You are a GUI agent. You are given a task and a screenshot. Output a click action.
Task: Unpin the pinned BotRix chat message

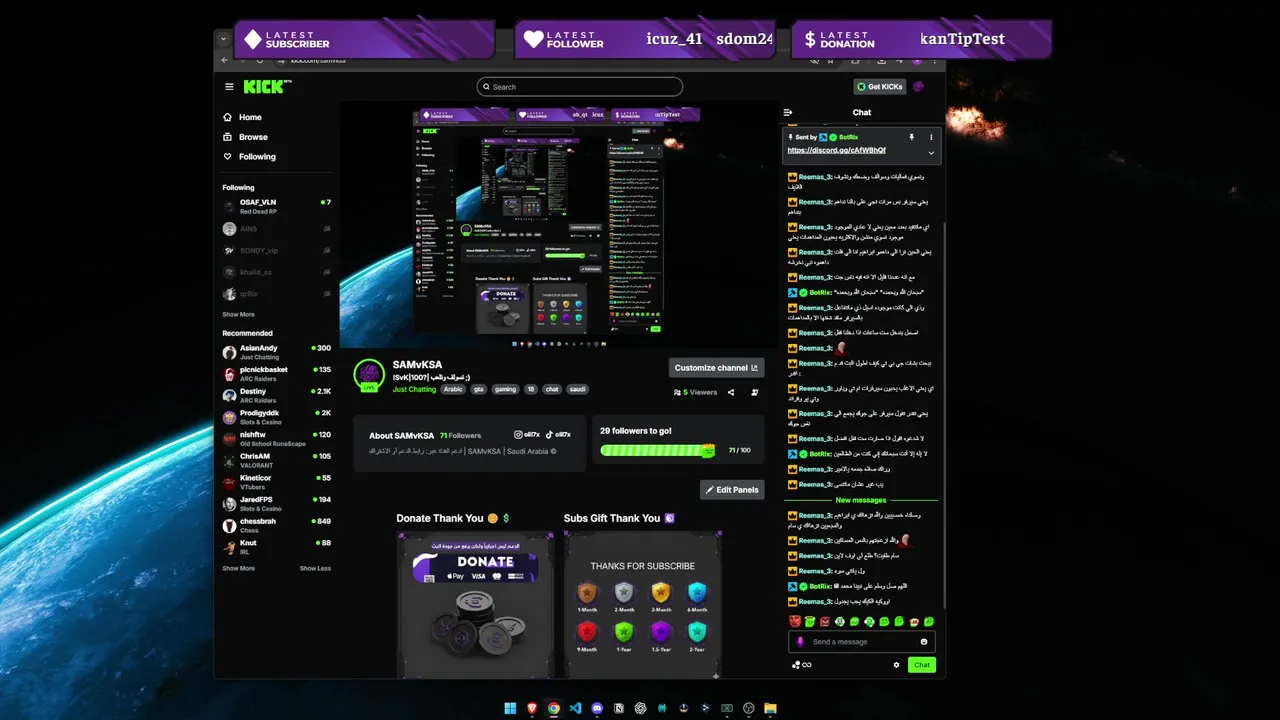[x=911, y=137]
